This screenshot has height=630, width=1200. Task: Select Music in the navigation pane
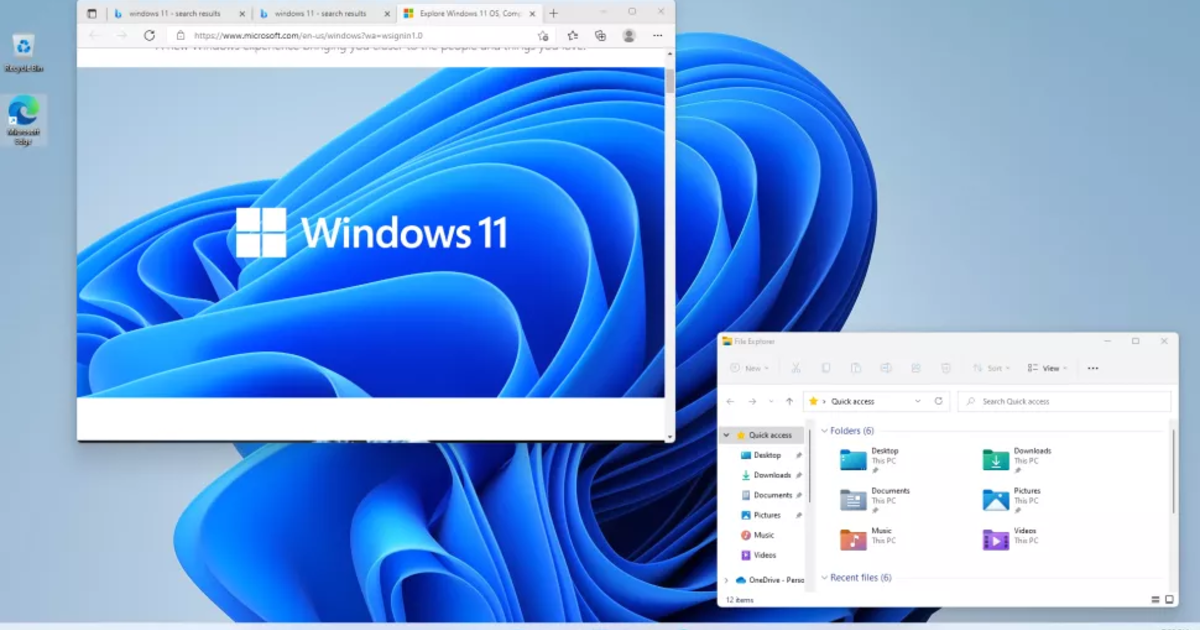(x=764, y=535)
